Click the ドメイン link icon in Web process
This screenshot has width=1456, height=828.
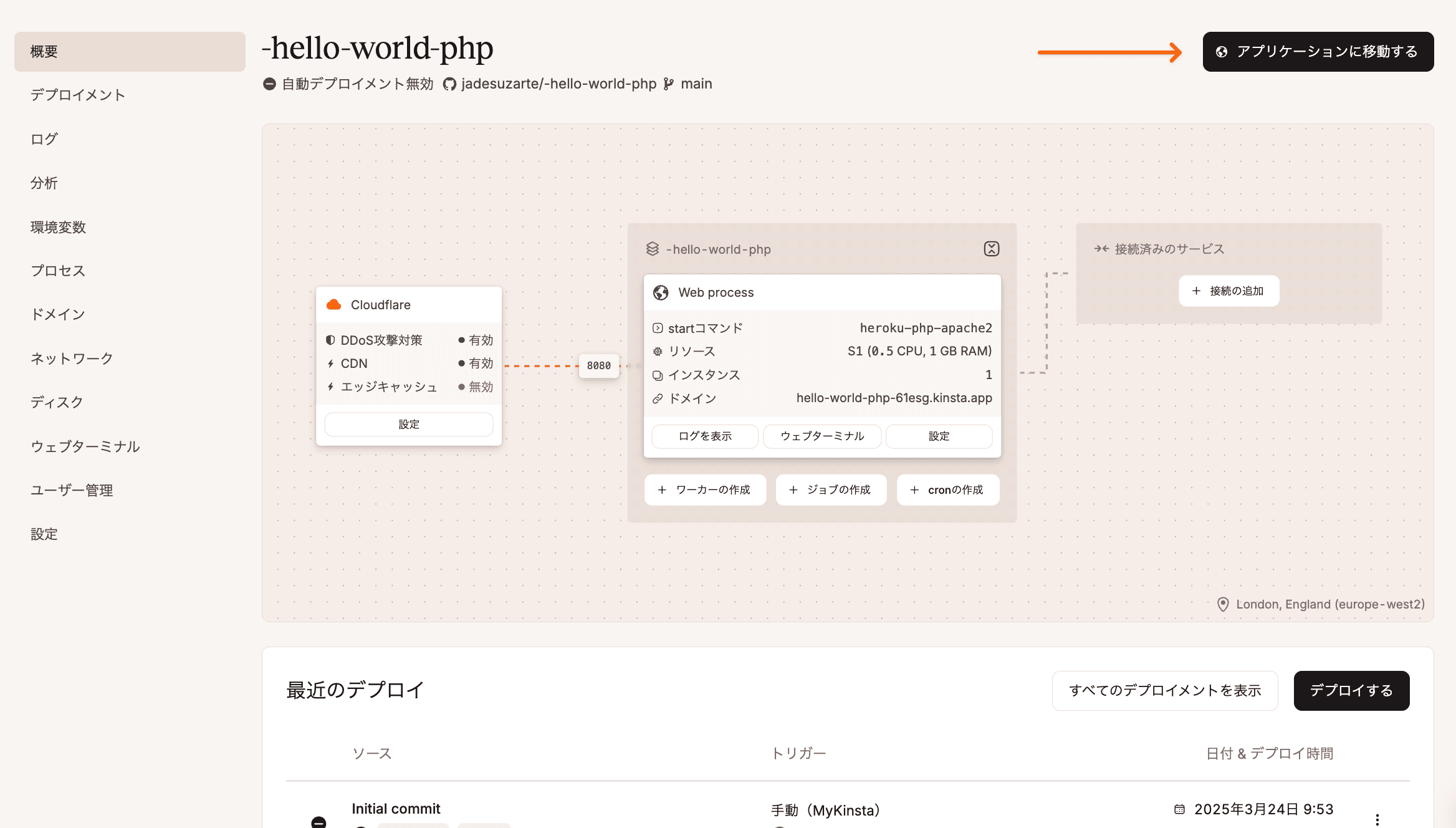coord(658,398)
